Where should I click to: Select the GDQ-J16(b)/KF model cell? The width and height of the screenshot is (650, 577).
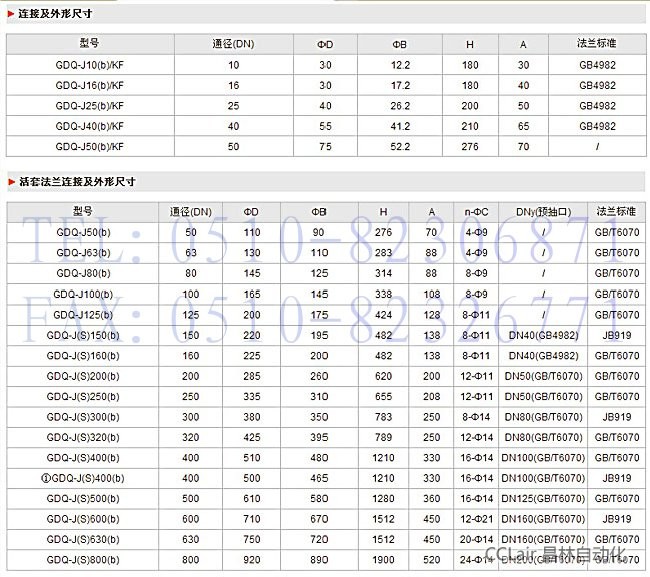pos(90,85)
